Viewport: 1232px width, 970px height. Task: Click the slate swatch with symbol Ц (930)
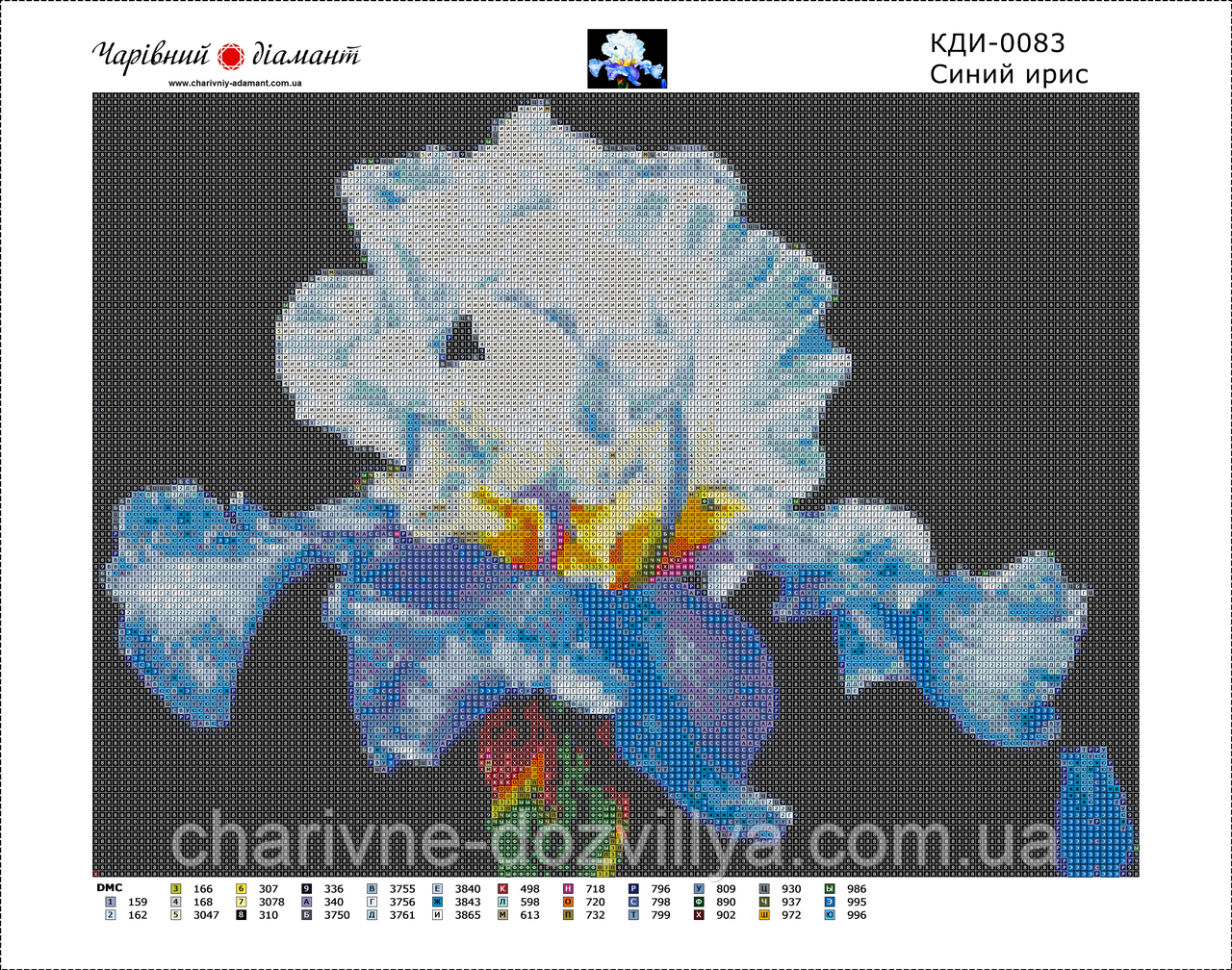pos(765,889)
